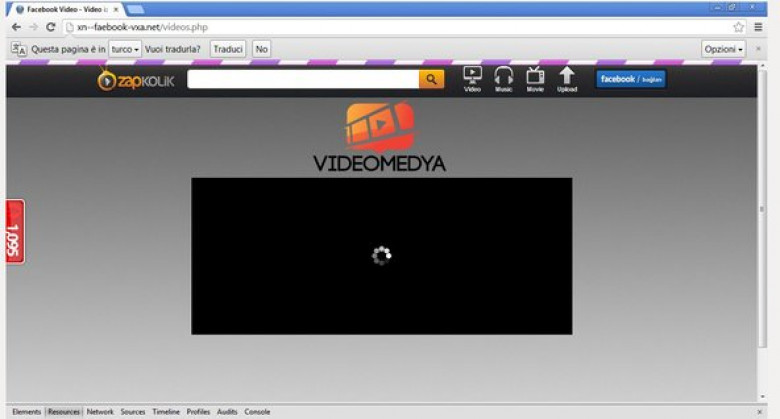Screen dimensions: 780x419
Task: Click the browser forward arrow
Action: 34,27
